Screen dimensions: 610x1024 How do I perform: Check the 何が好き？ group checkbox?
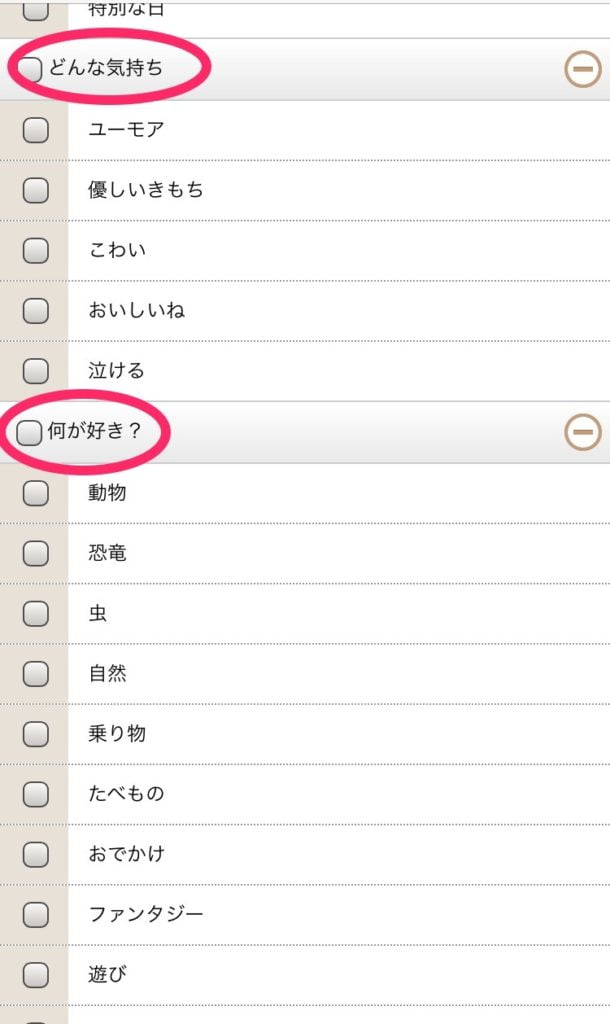coord(29,432)
